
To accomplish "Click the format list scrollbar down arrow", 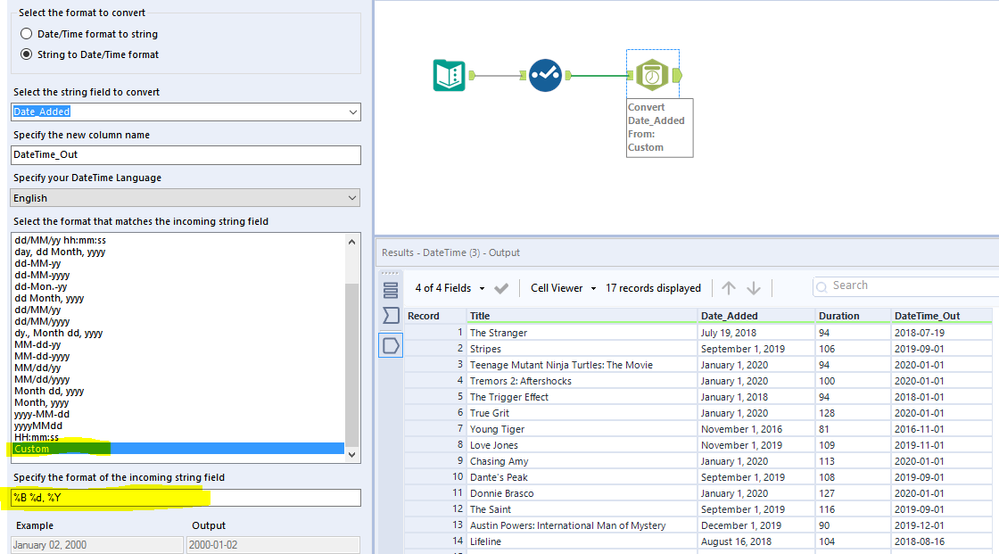I will pyautogui.click(x=352, y=455).
